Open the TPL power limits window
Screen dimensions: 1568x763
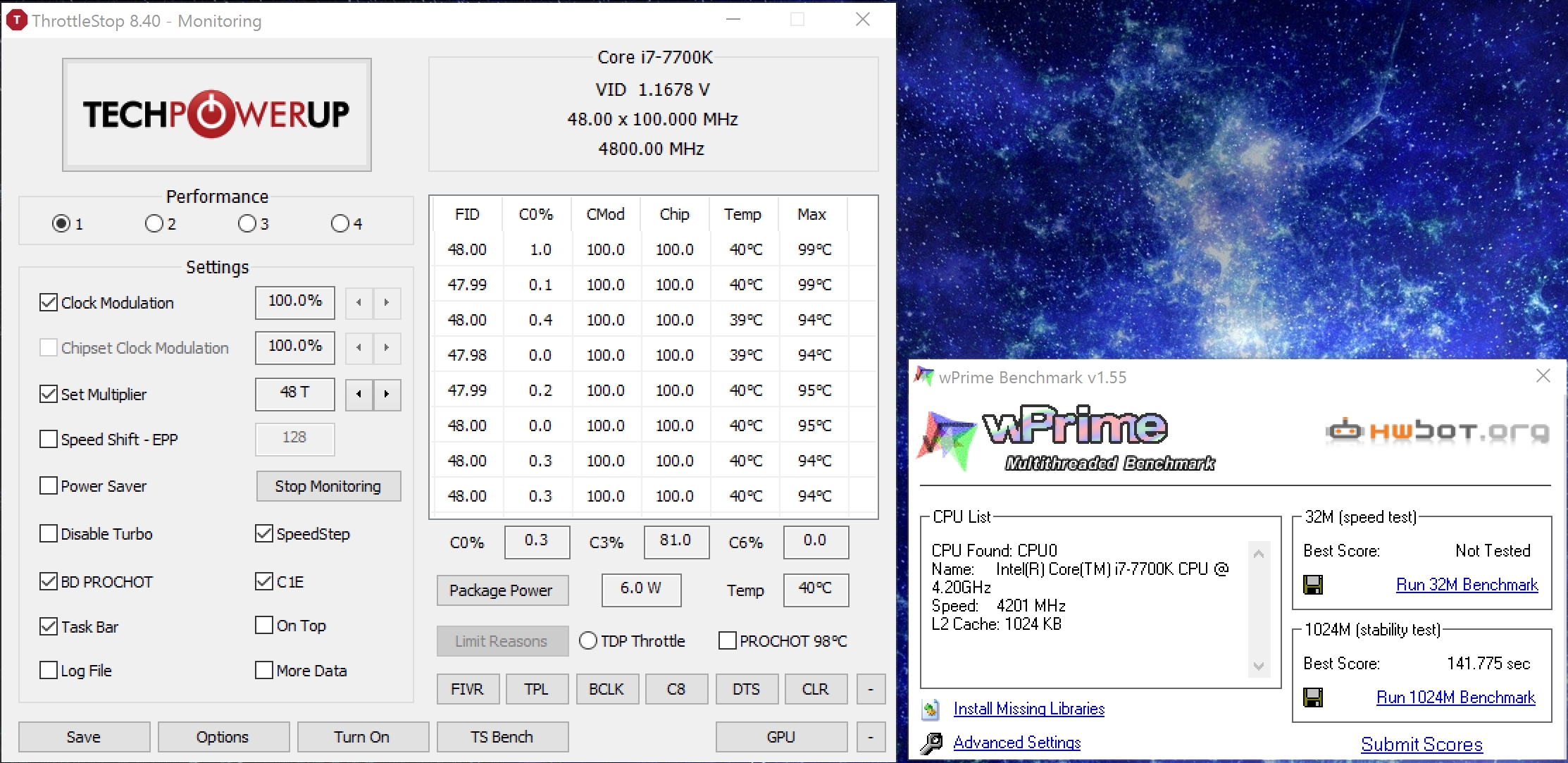(536, 689)
